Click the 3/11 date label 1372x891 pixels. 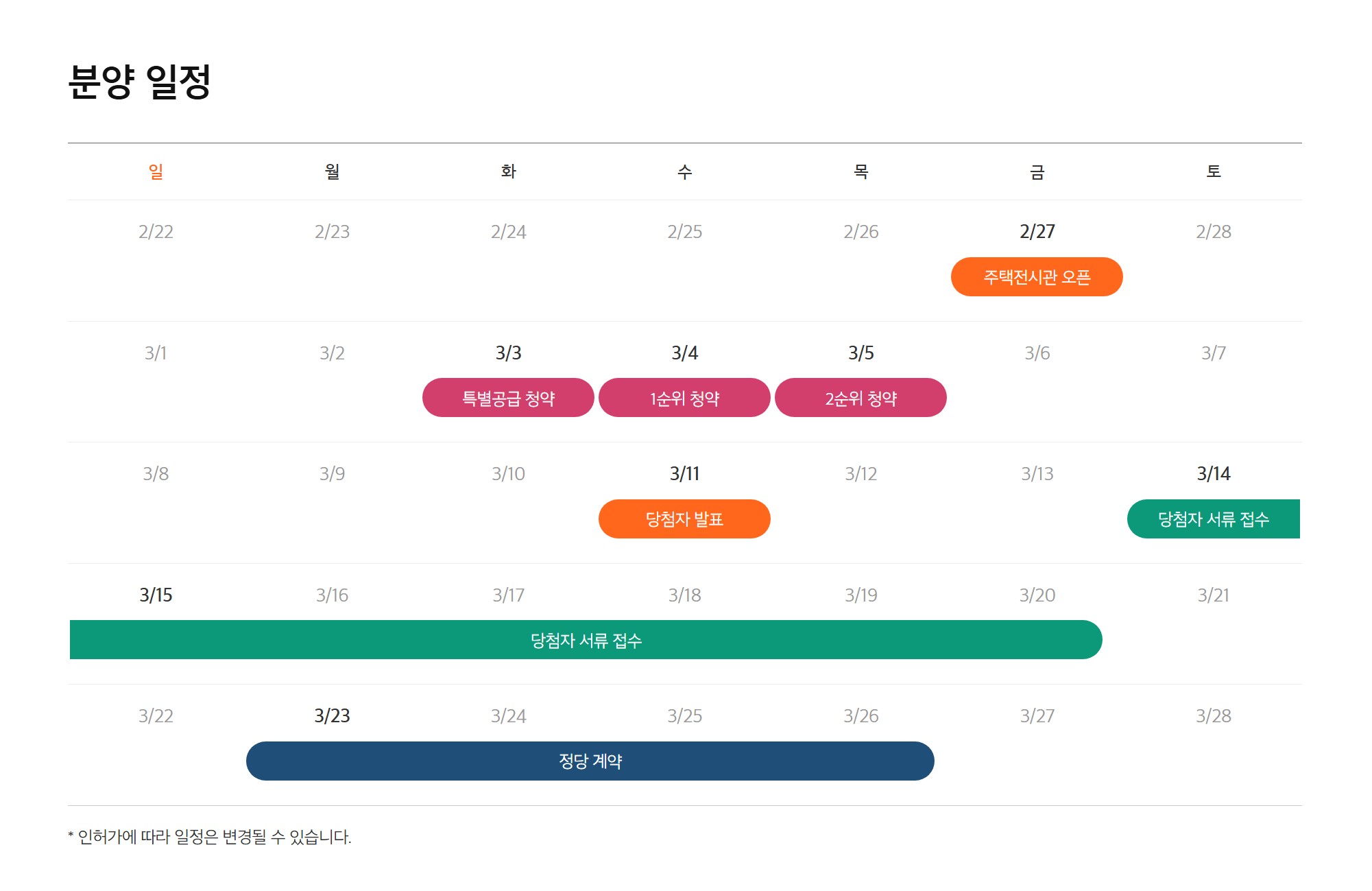[x=684, y=474]
